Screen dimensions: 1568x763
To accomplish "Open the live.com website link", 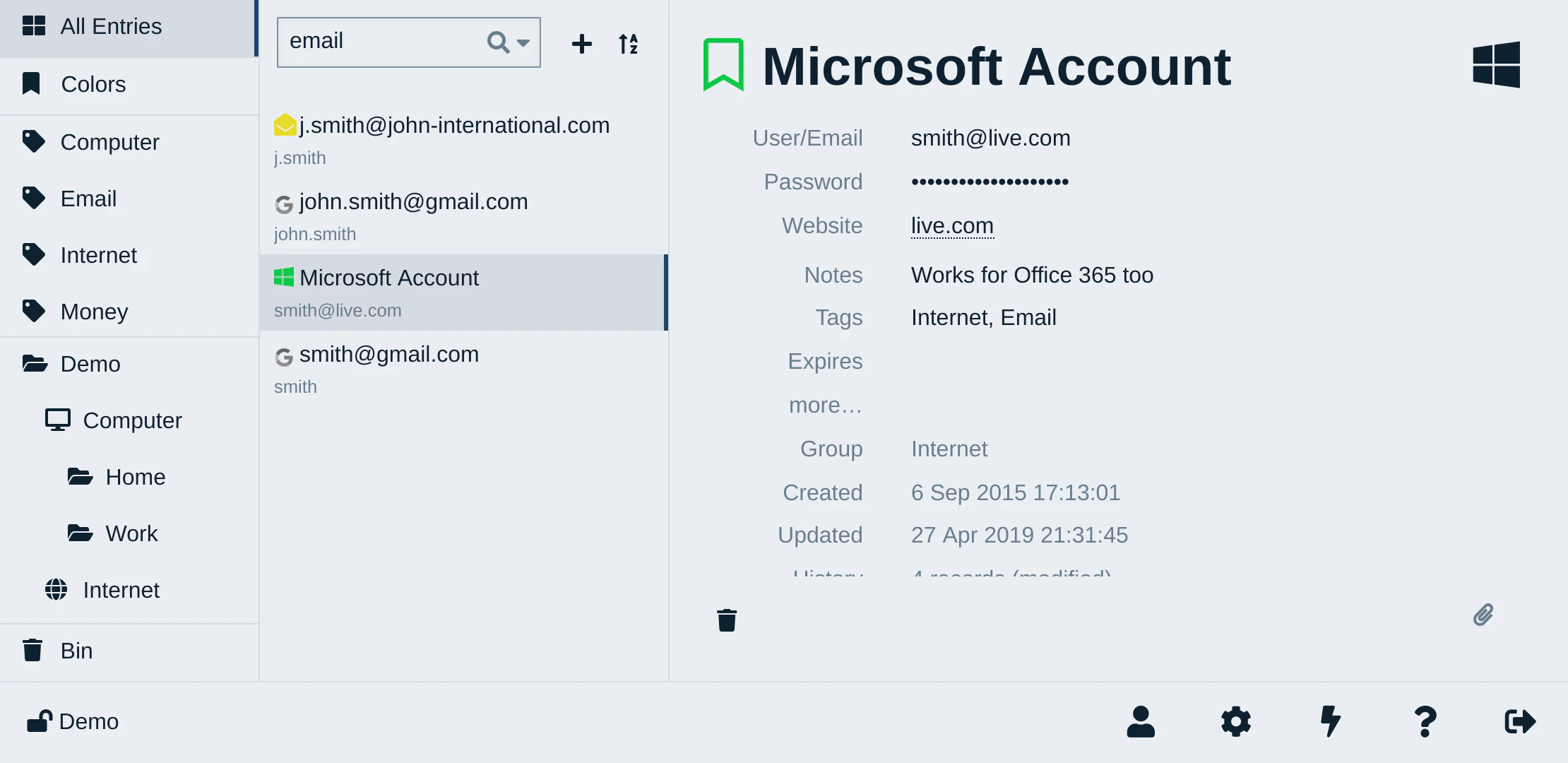I will coord(952,225).
